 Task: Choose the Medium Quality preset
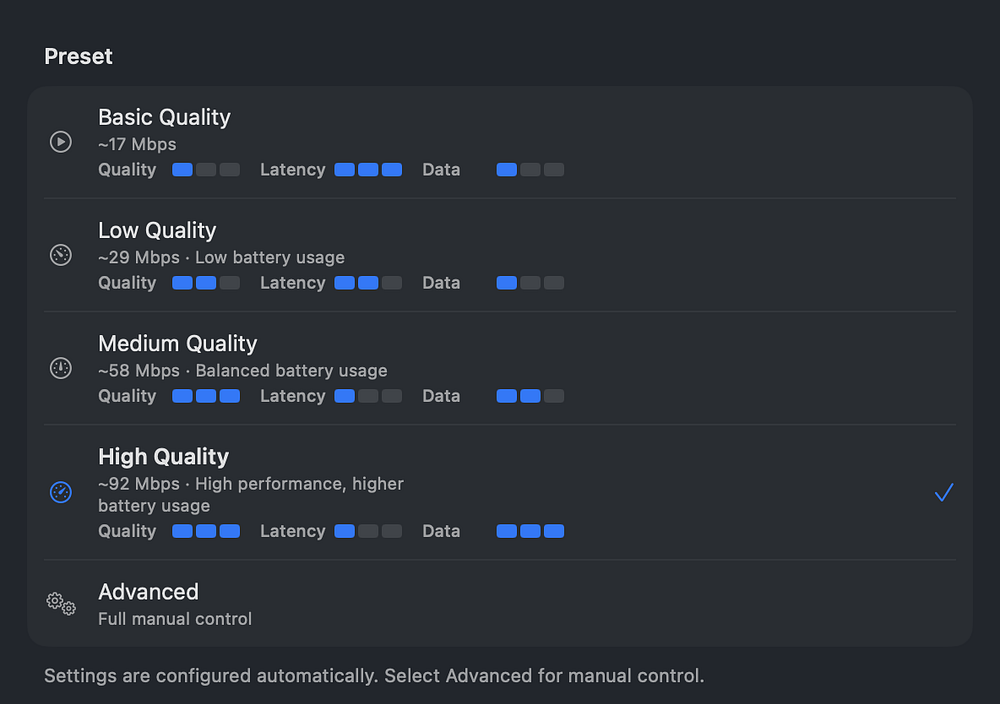(177, 344)
